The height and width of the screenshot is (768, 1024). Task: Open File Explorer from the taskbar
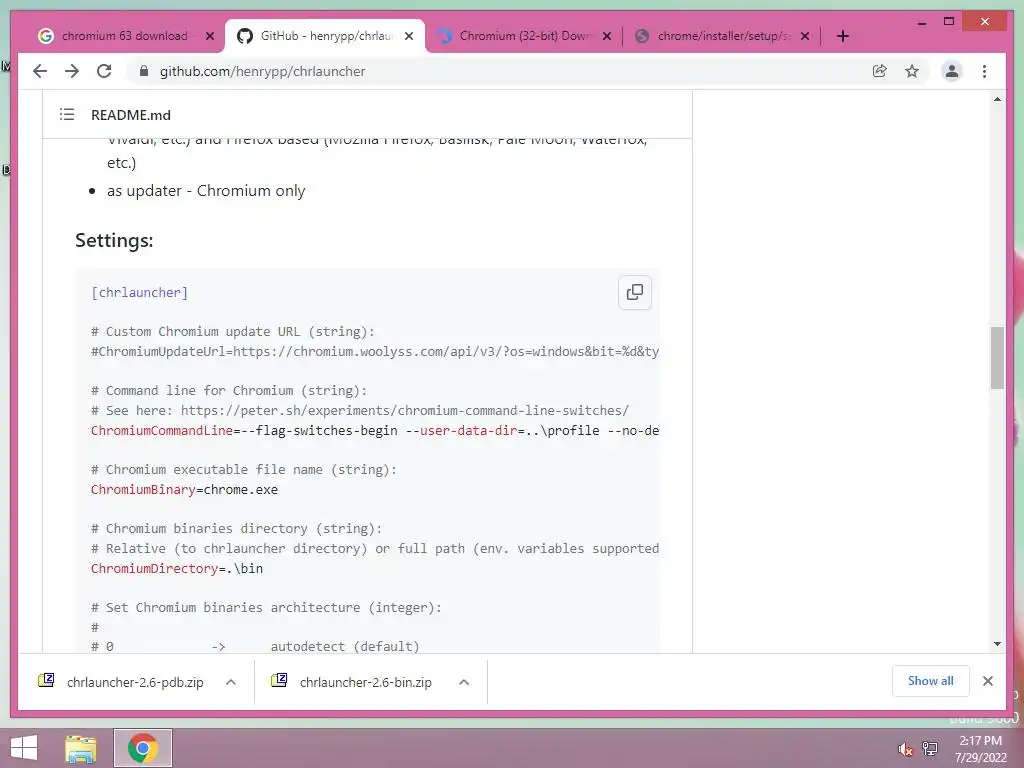pyautogui.click(x=81, y=748)
